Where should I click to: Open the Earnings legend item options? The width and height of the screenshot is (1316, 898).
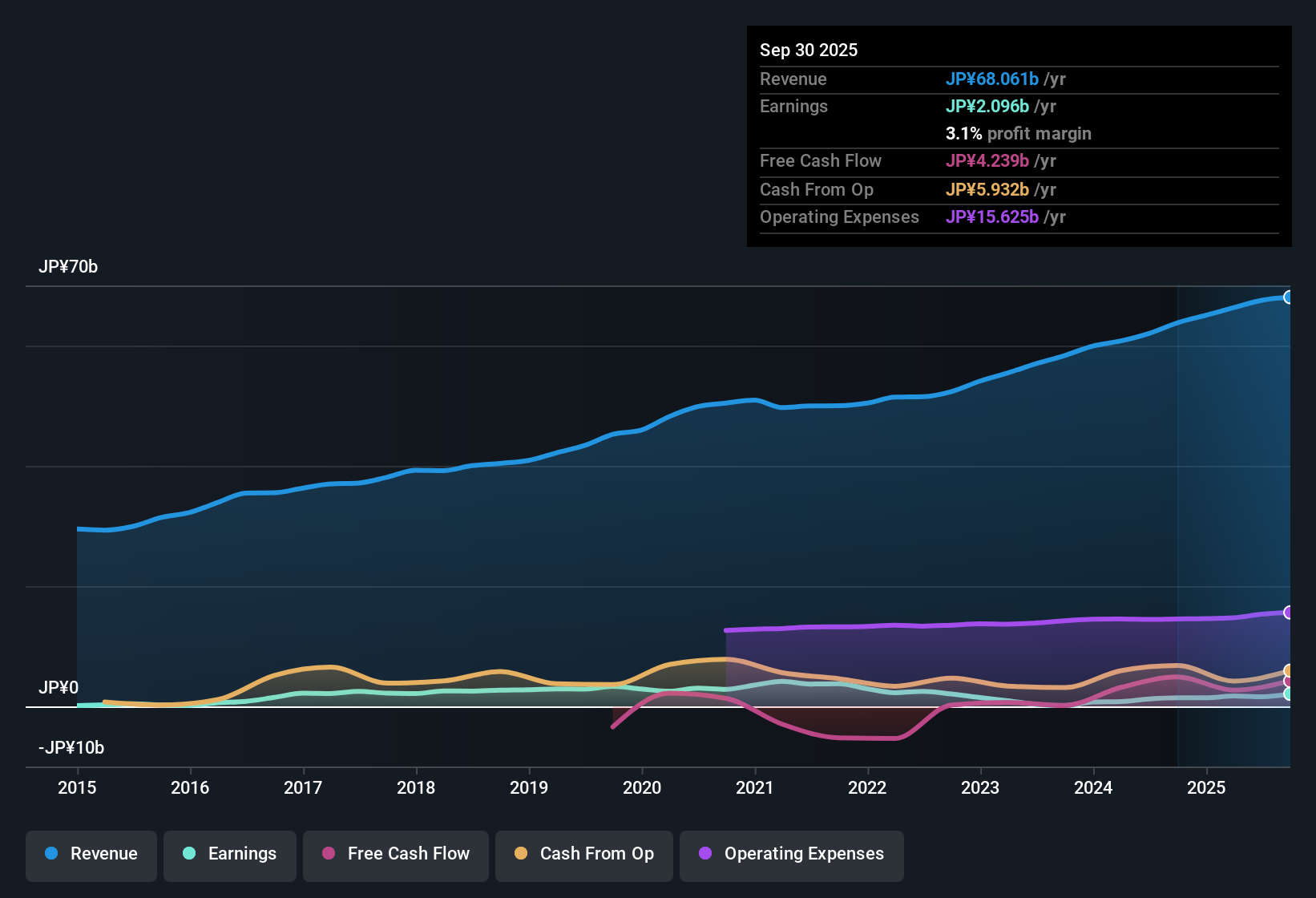click(x=230, y=854)
